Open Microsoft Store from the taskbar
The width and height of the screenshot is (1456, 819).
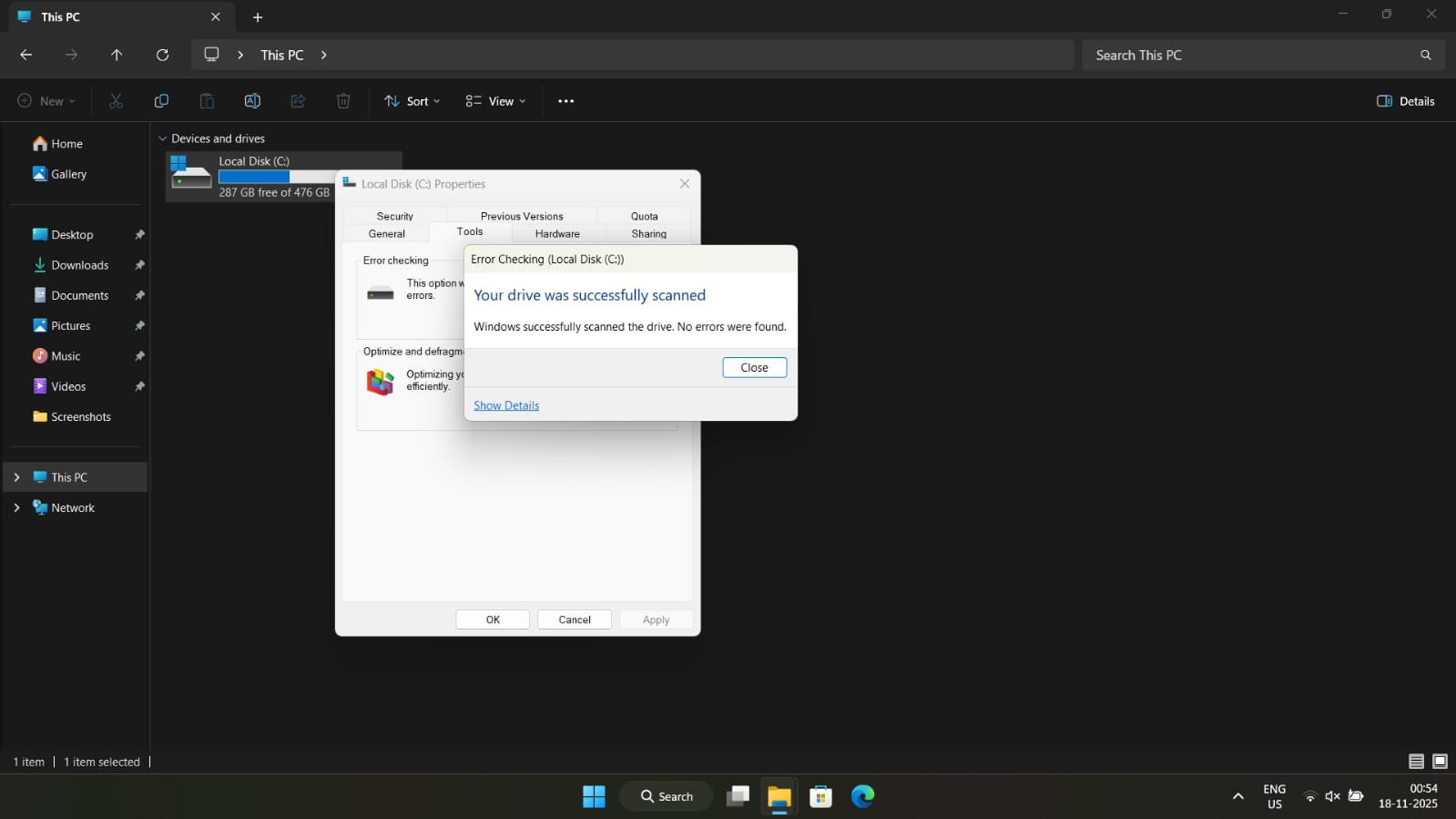[x=820, y=796]
